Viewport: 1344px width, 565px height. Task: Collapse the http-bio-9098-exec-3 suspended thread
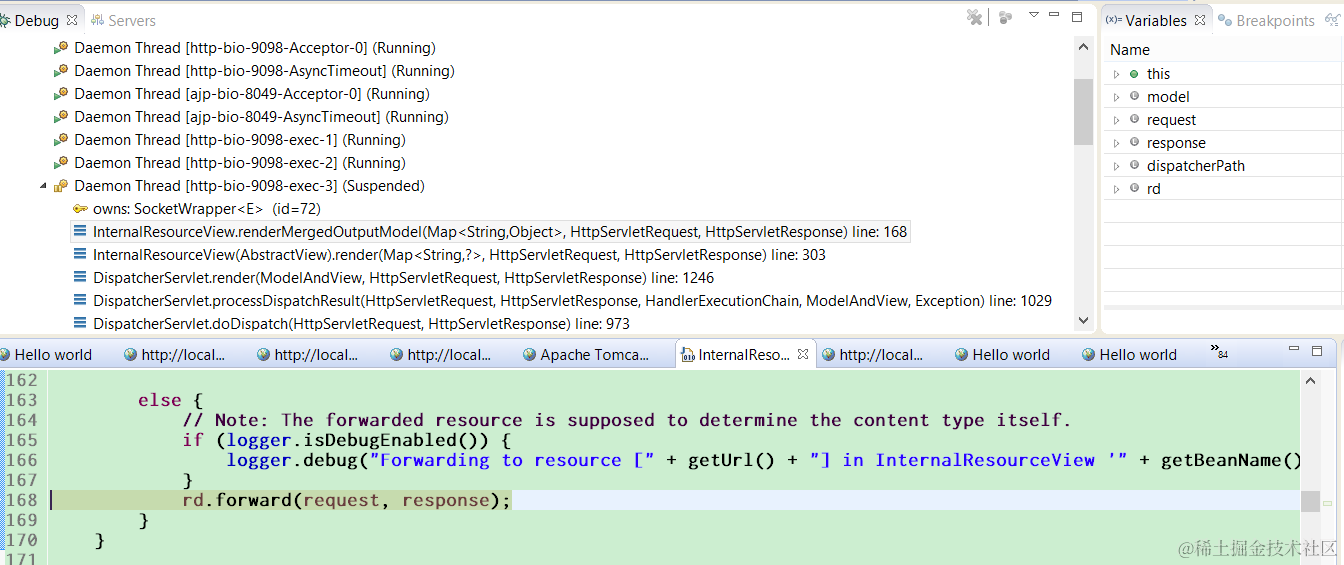[43, 186]
